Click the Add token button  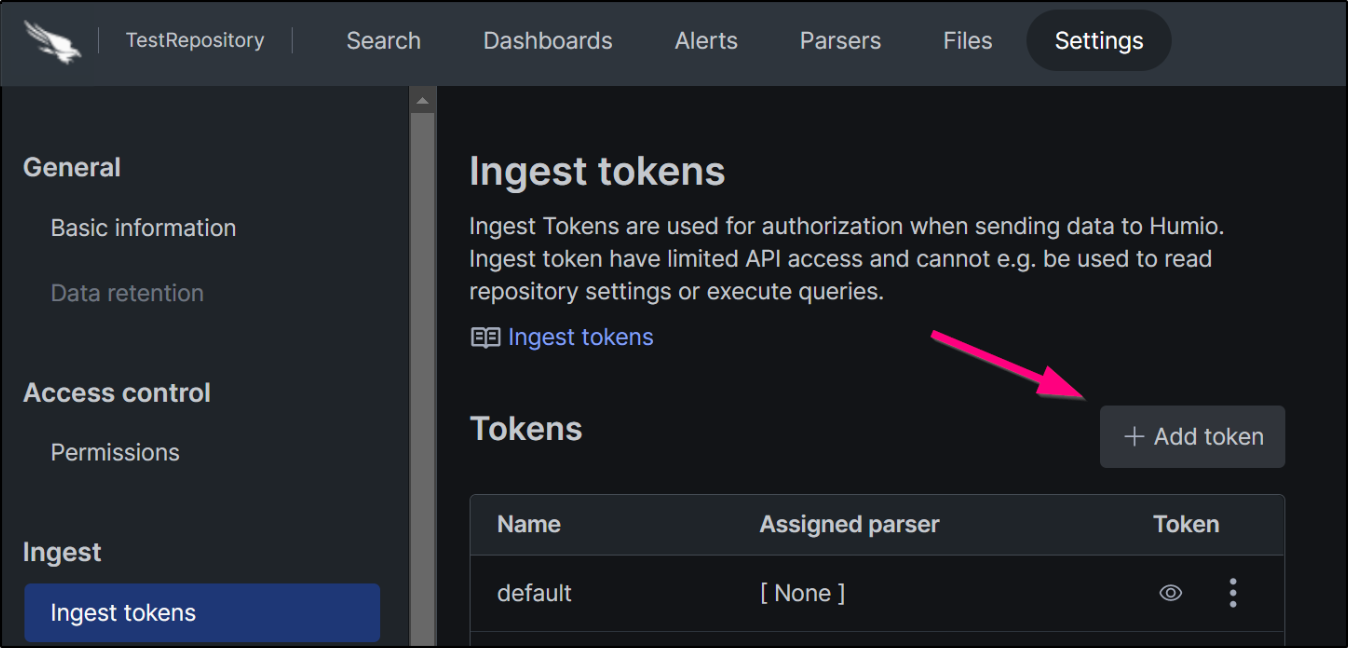[1192, 437]
